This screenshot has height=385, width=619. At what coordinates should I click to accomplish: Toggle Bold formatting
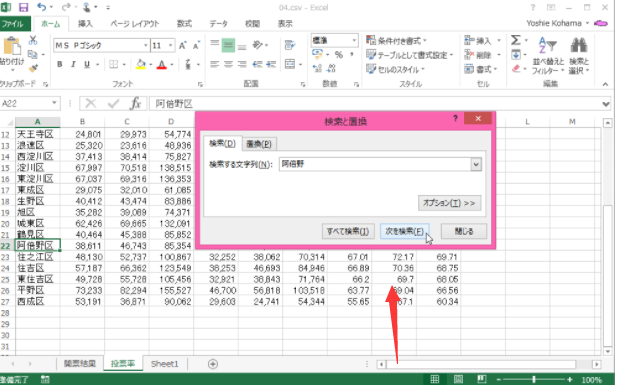tap(60, 64)
